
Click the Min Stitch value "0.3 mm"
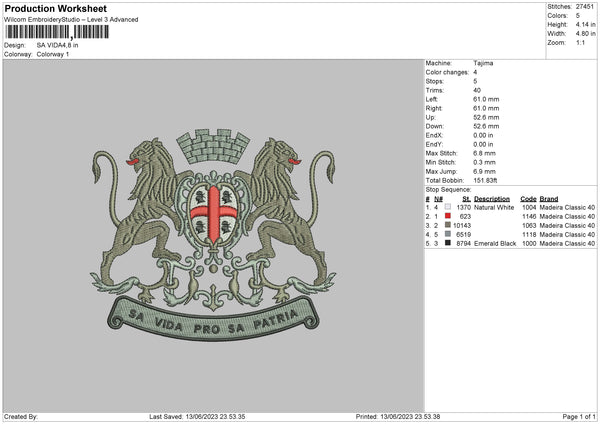click(x=484, y=162)
